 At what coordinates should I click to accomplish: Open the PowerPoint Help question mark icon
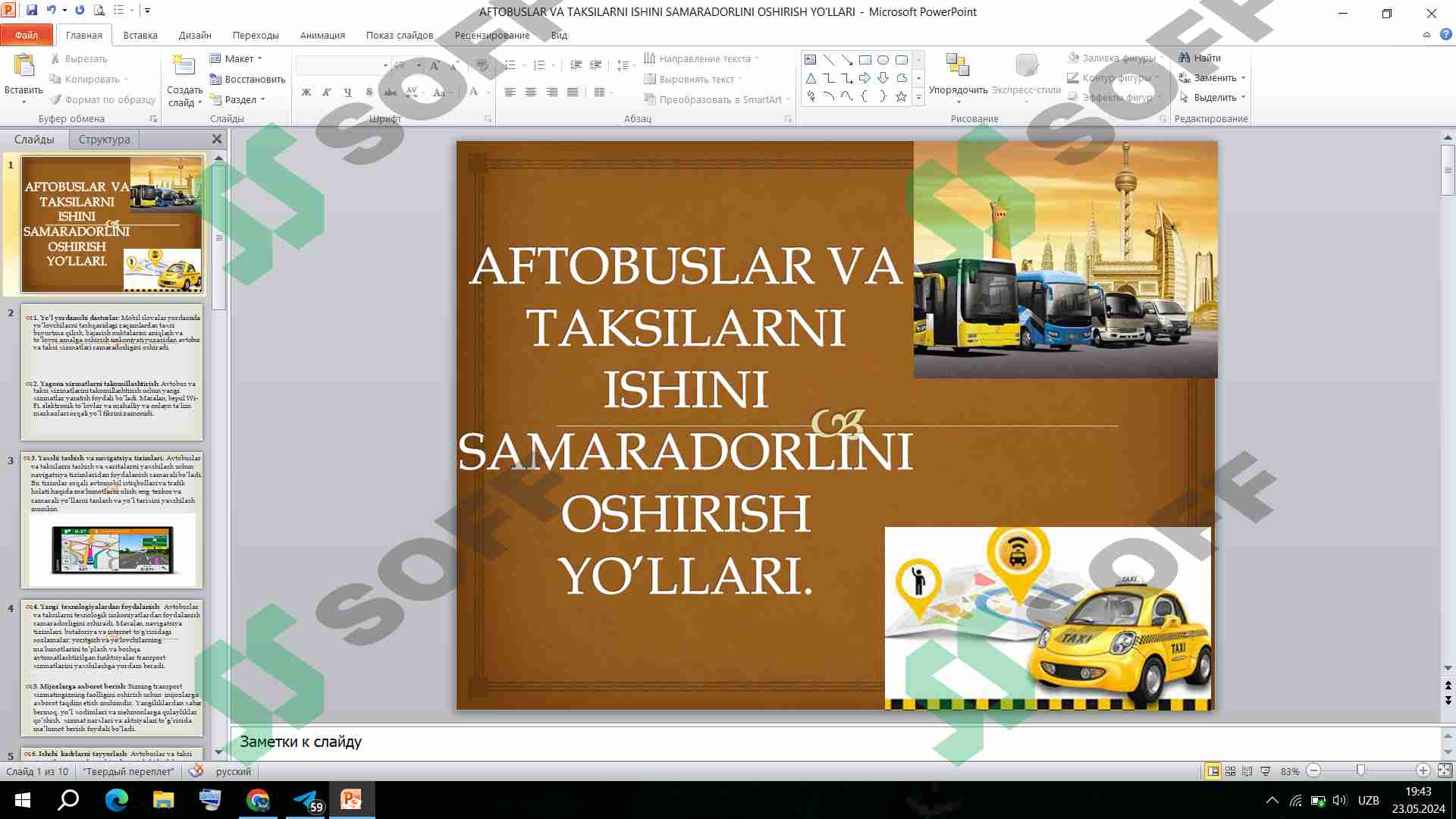point(1446,34)
